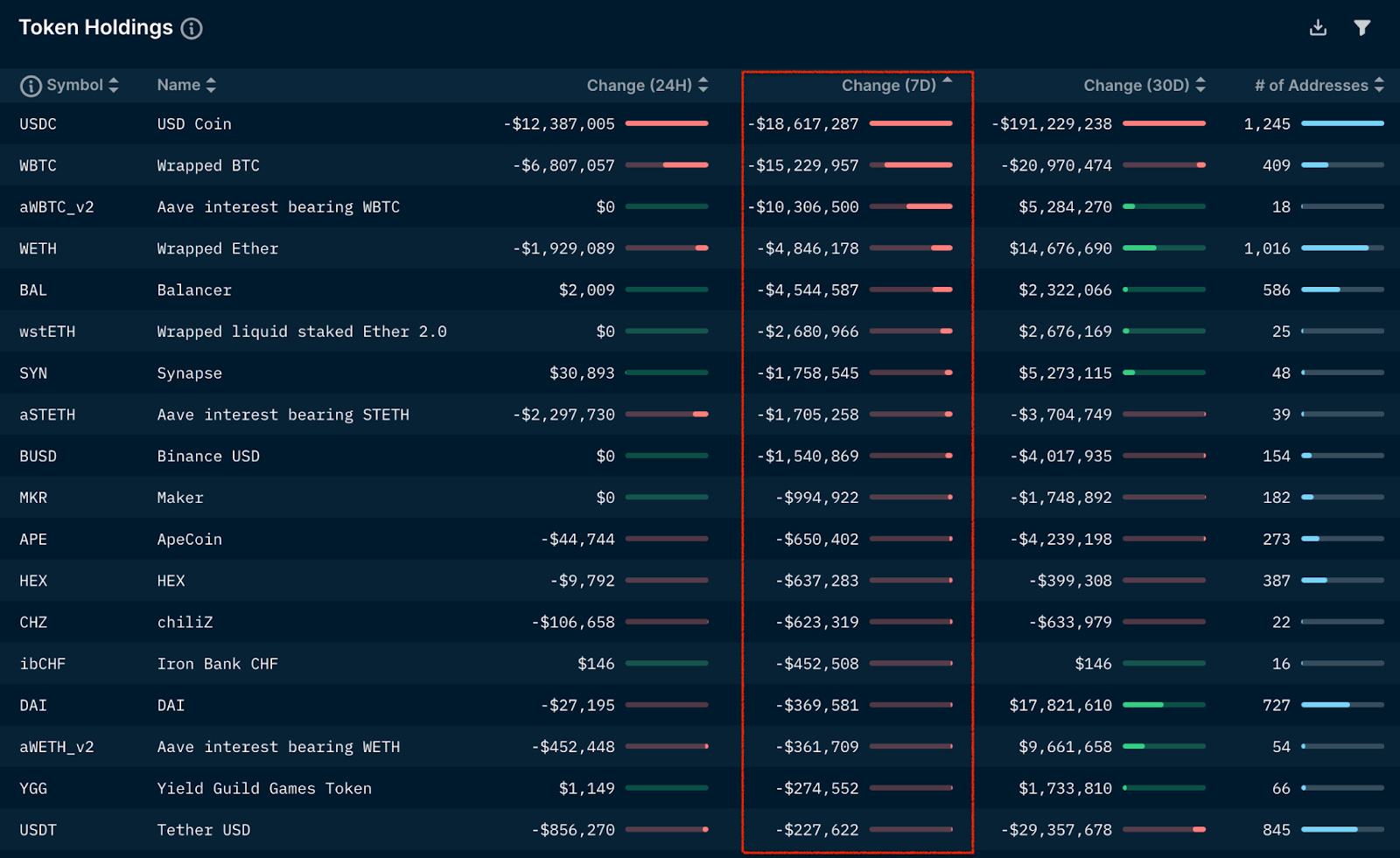Select the WBTC symbol cell
Image resolution: width=1400 pixels, height=858 pixels.
coord(38,165)
